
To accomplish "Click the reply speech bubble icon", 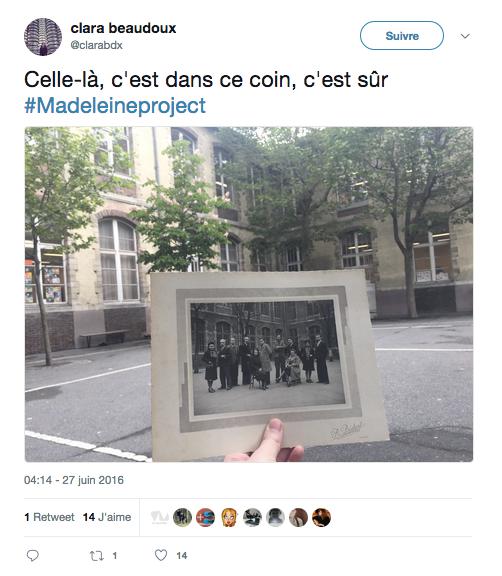I will [x=33, y=555].
